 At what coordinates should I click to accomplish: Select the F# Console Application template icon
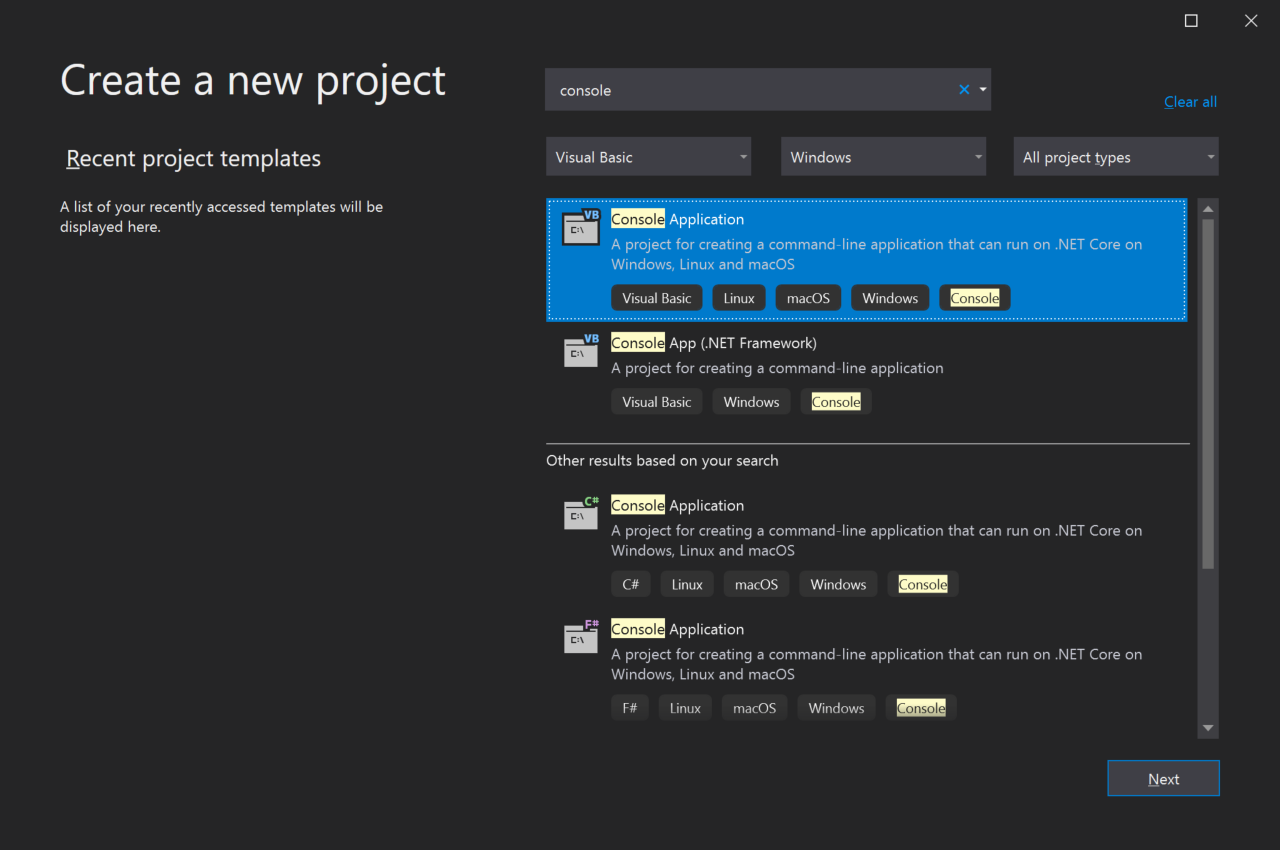(581, 637)
